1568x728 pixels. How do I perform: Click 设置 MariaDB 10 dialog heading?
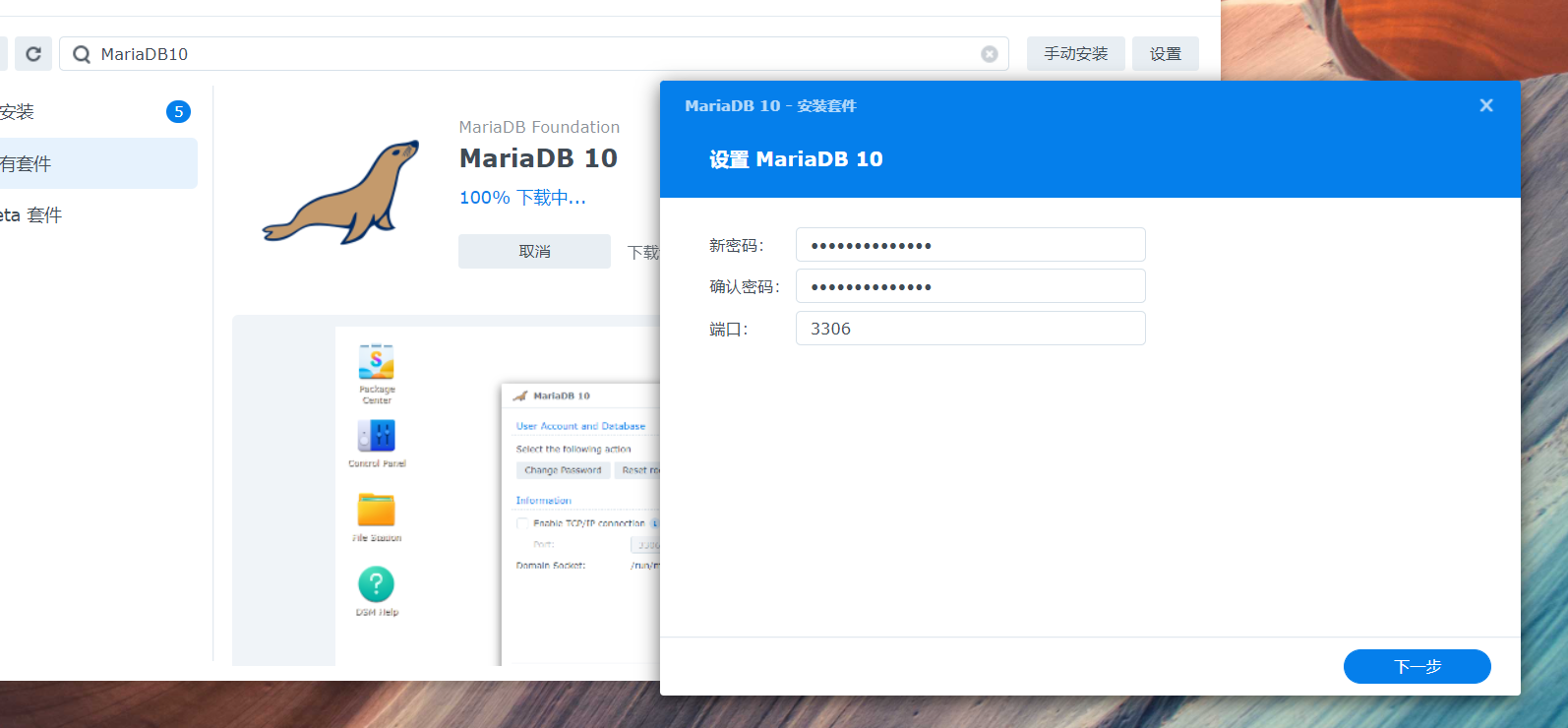[x=796, y=159]
